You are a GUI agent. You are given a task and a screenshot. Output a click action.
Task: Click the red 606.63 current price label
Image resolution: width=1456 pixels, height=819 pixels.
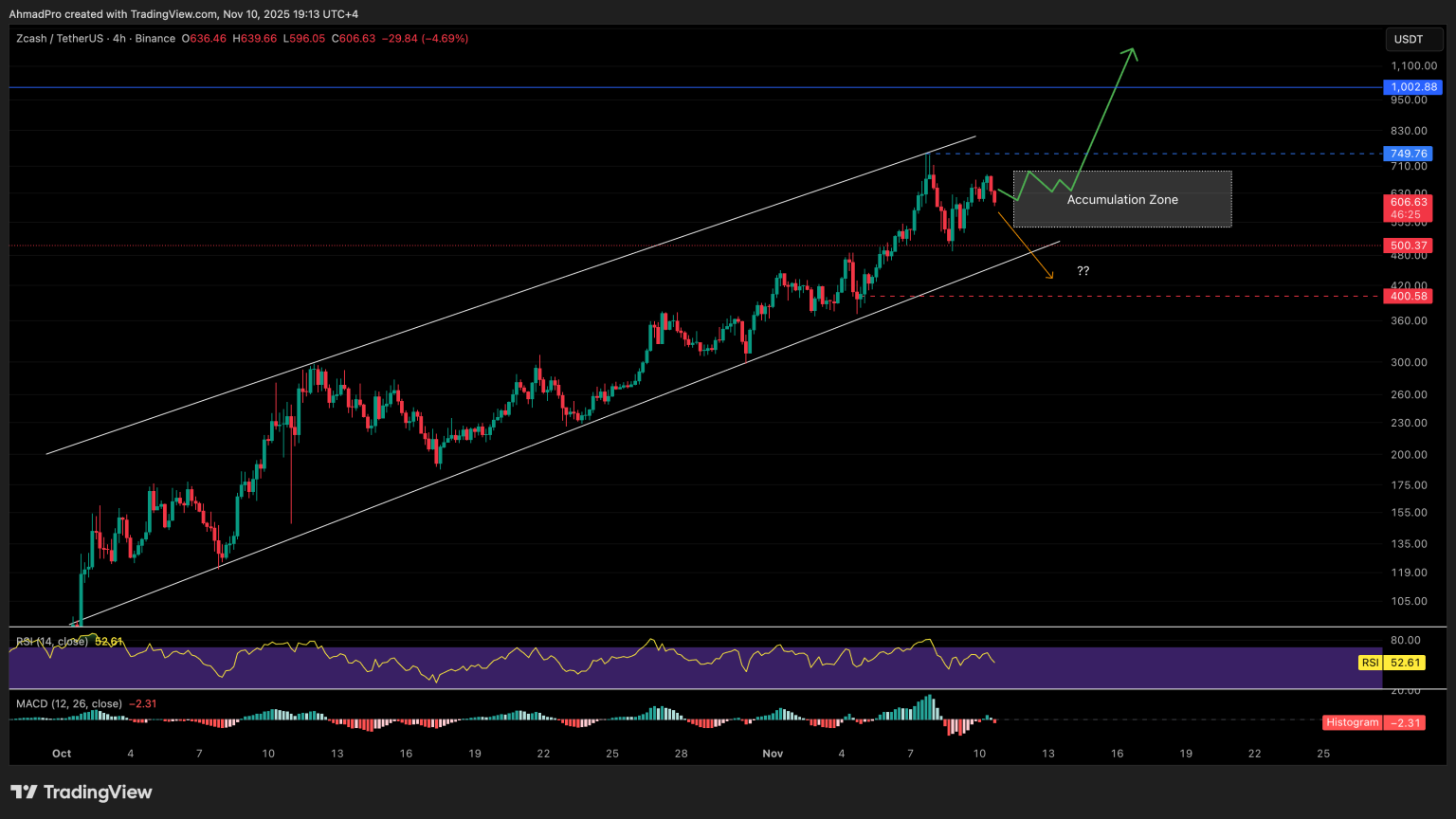pyautogui.click(x=1408, y=202)
